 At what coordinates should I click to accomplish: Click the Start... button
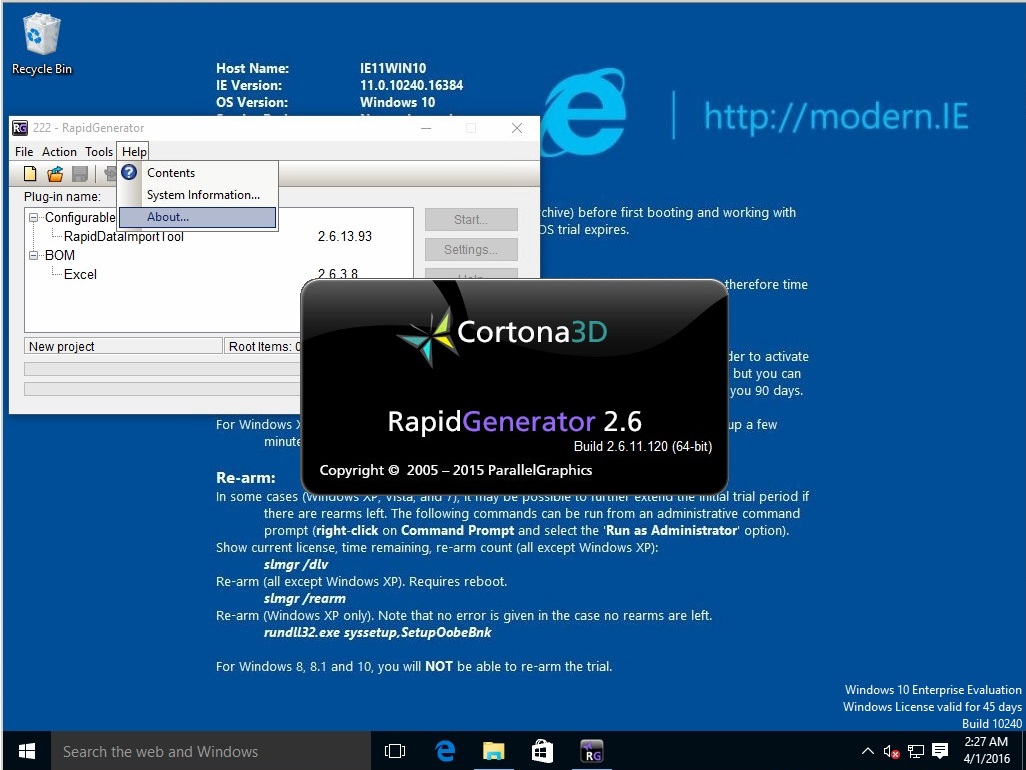pyautogui.click(x=471, y=220)
